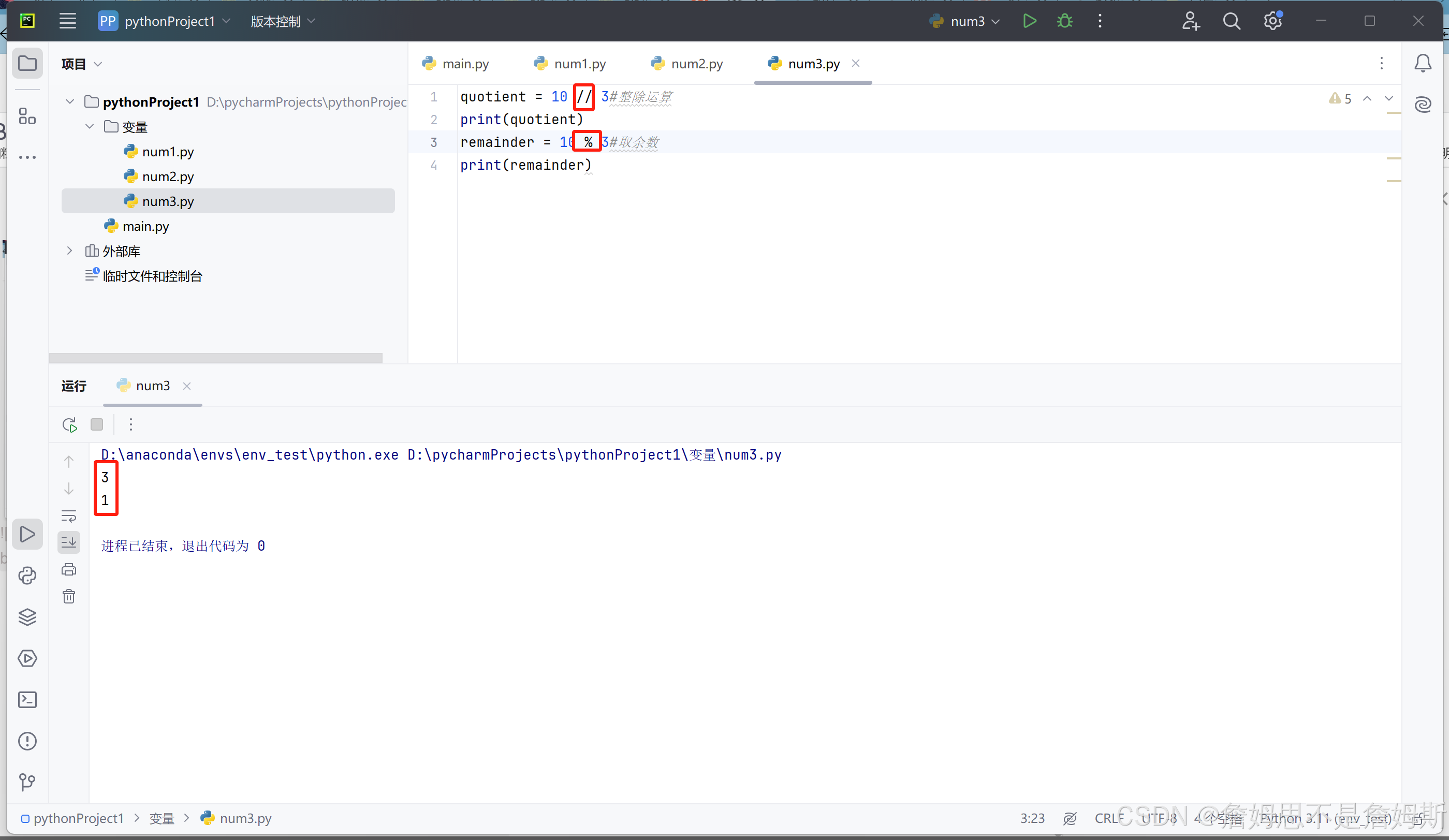The width and height of the screenshot is (1449, 840).
Task: Toggle soft-wrap in the run console
Action: (69, 515)
